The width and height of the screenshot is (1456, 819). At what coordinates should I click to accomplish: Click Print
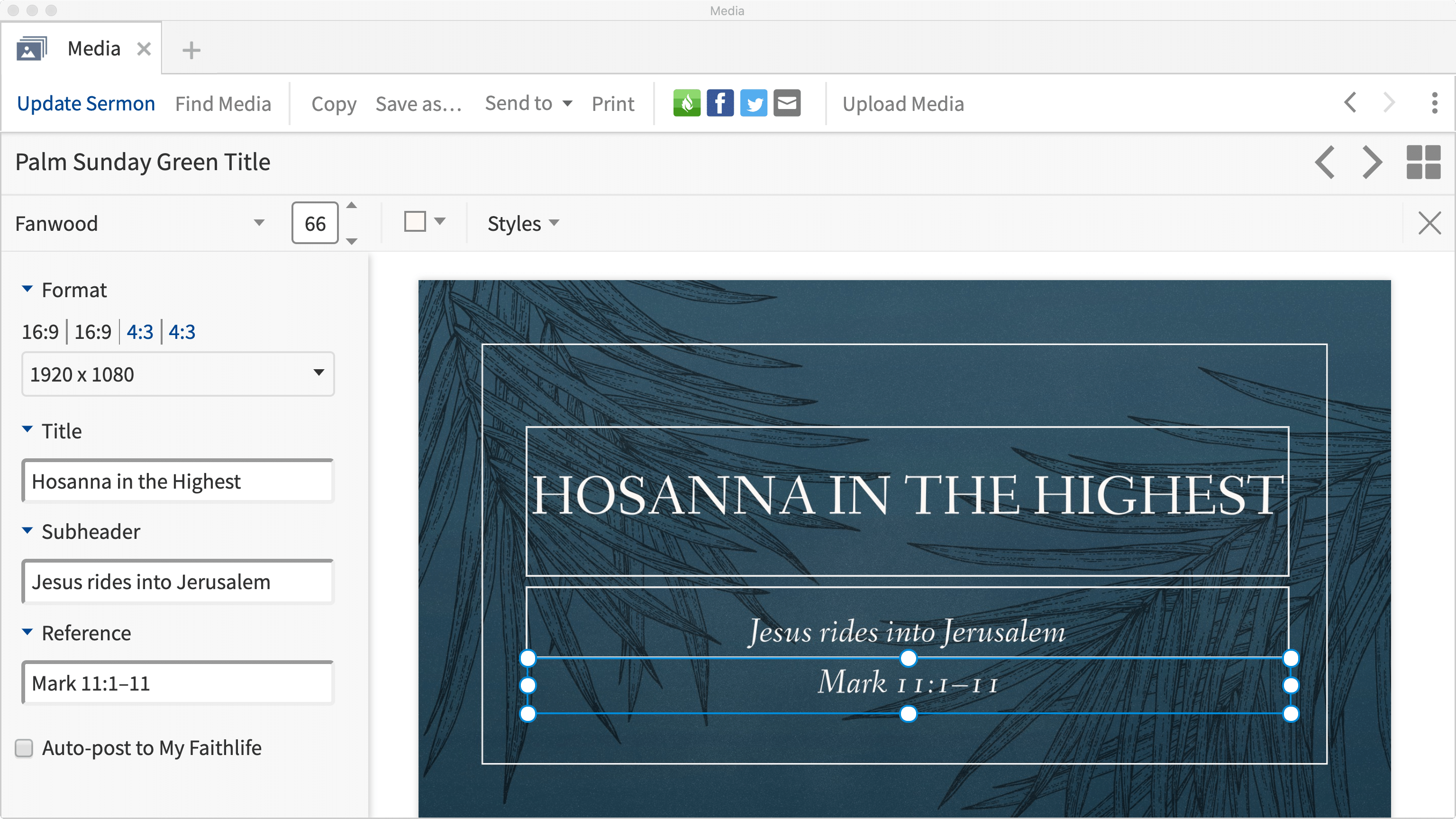click(x=613, y=103)
